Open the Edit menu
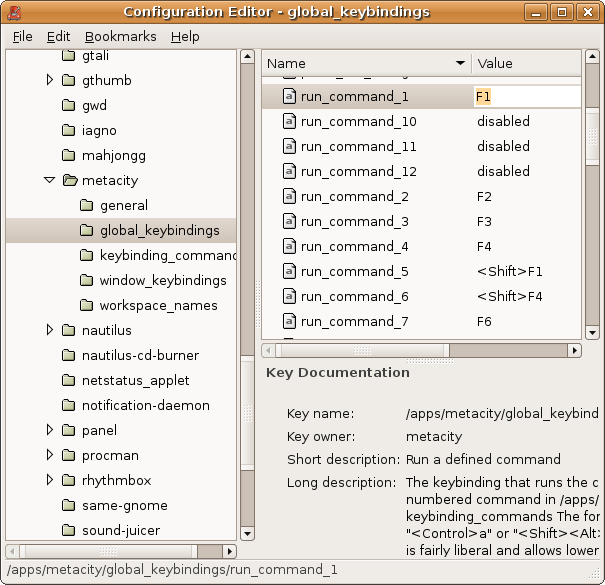This screenshot has height=585, width=605. (58, 36)
